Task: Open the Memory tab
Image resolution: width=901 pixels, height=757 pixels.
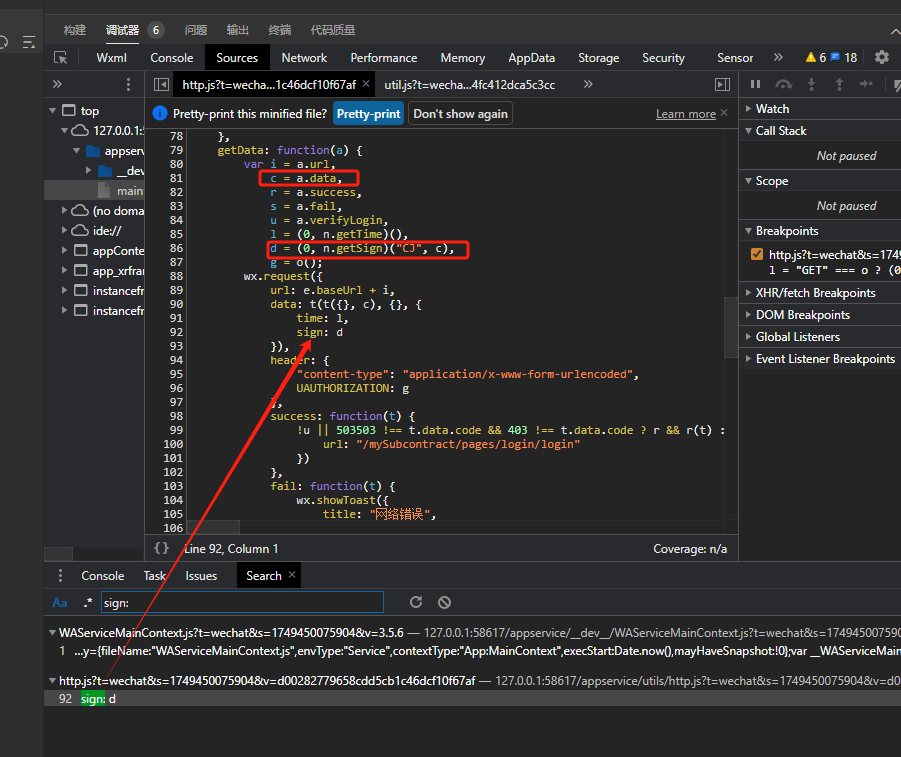Action: pyautogui.click(x=463, y=57)
